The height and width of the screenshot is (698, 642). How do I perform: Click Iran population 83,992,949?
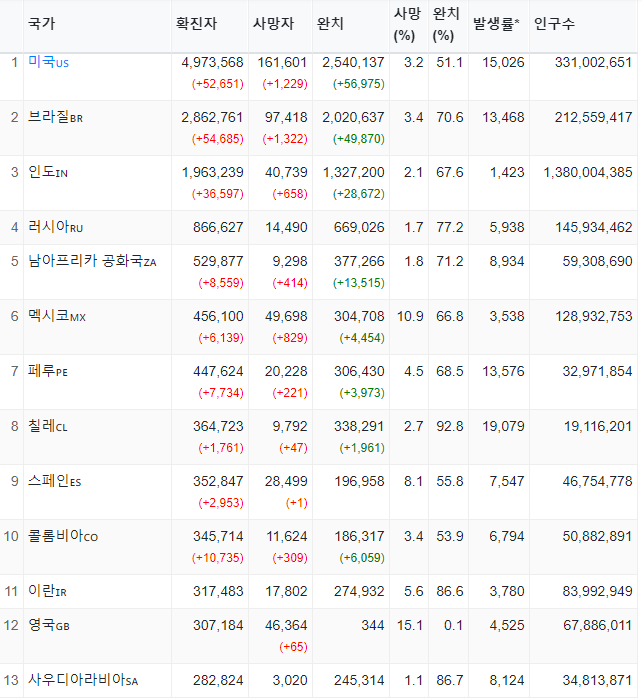(x=597, y=592)
